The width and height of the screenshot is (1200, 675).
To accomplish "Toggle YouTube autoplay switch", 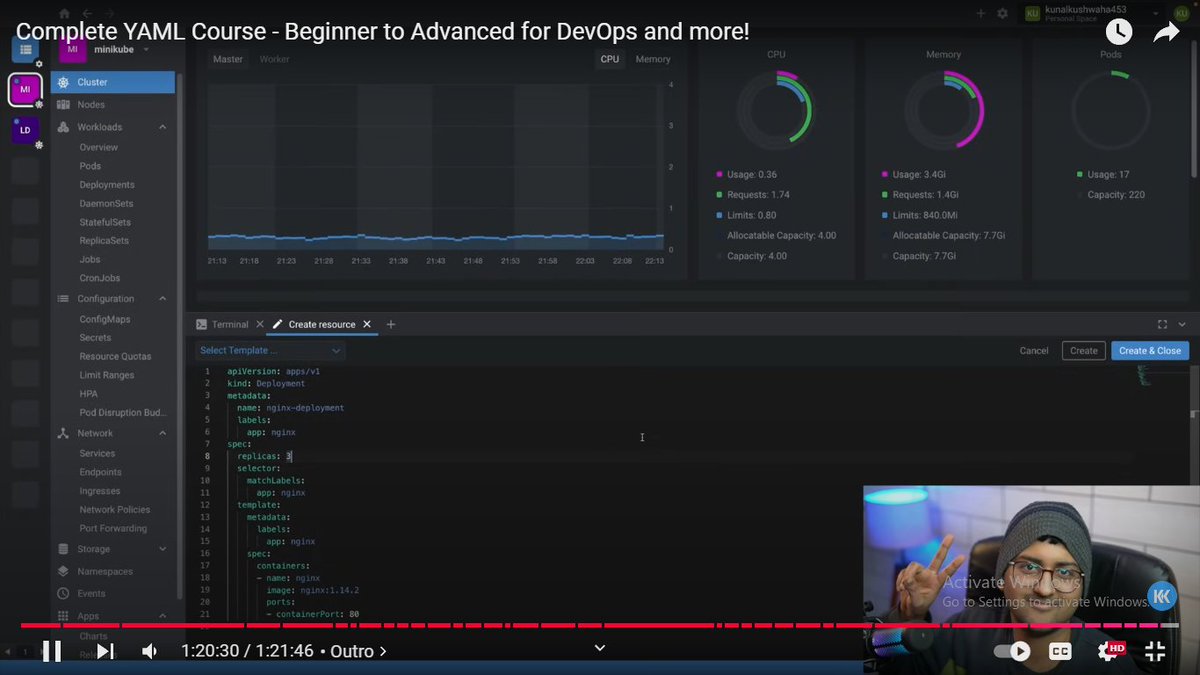I will (x=1012, y=651).
